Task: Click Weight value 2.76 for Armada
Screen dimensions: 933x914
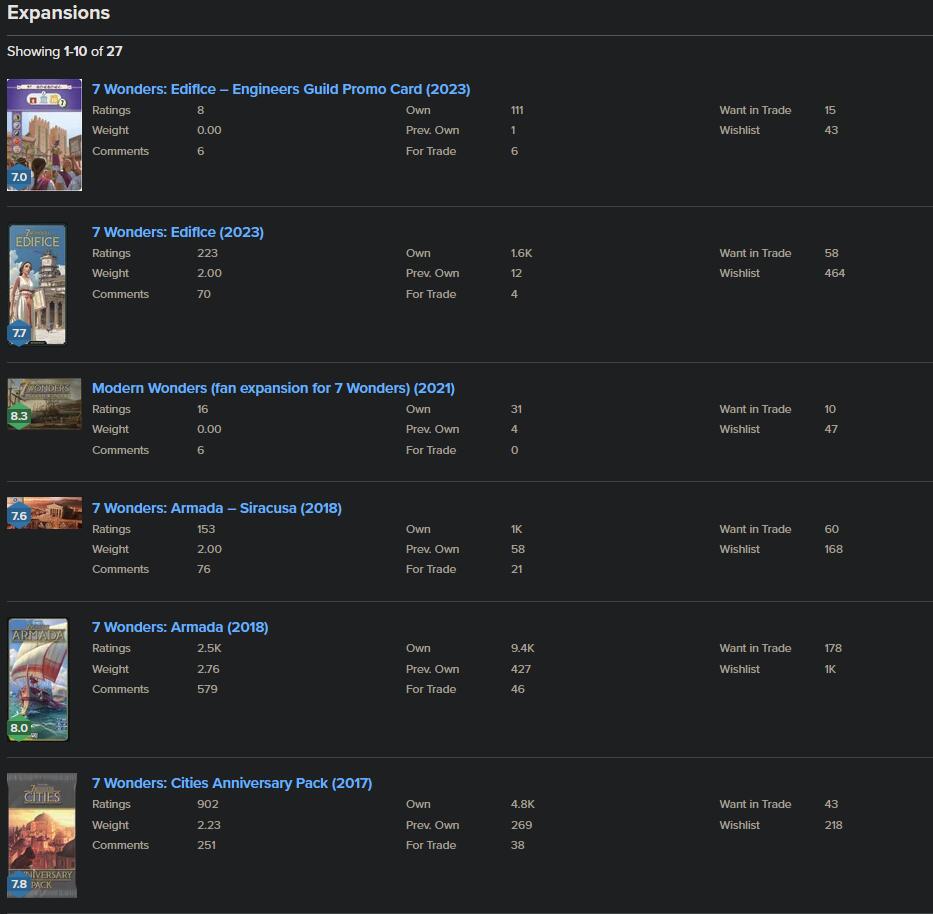Action: click(208, 669)
